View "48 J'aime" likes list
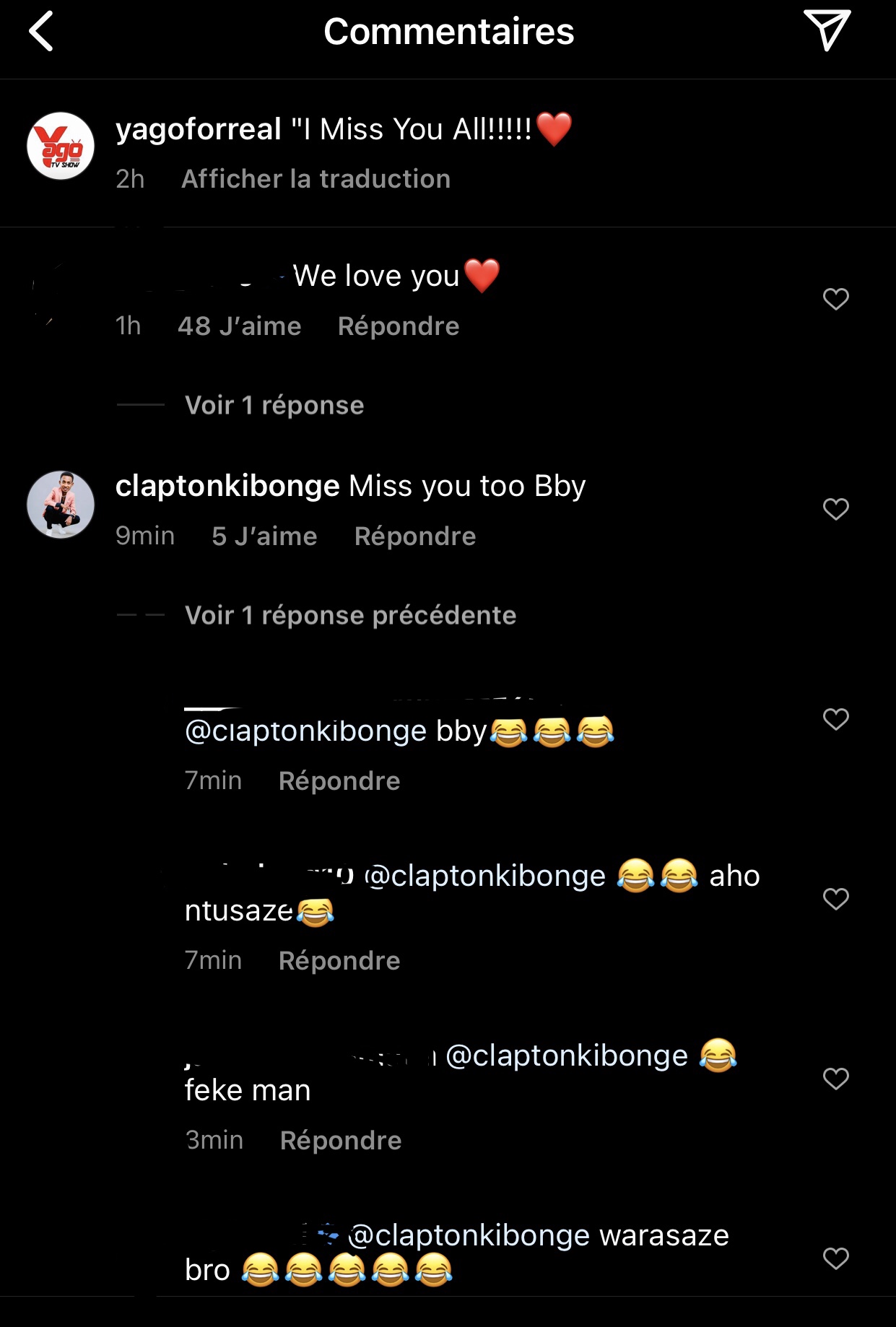Screen dimensions: 896x1327 coord(240,326)
